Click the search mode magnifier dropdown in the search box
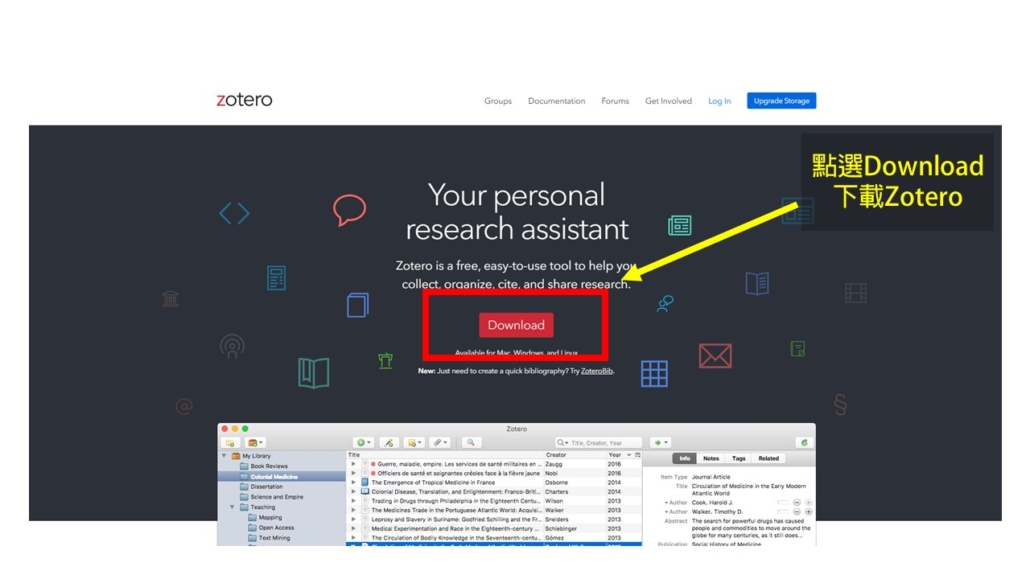1030x579 pixels. pos(564,443)
